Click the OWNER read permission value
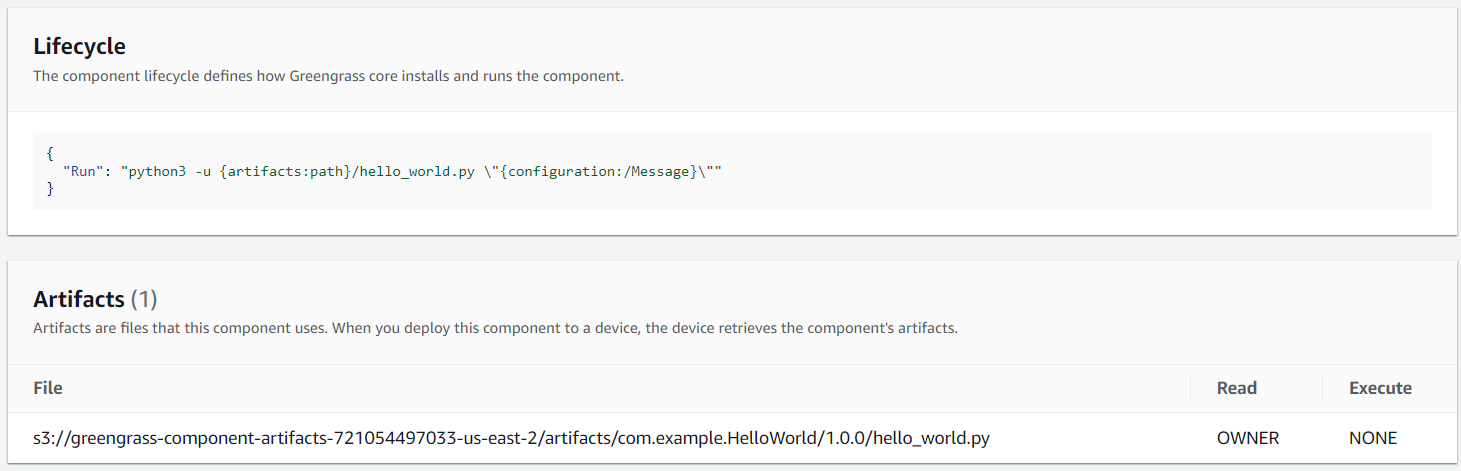Viewport: 1461px width, 471px height. (1248, 438)
